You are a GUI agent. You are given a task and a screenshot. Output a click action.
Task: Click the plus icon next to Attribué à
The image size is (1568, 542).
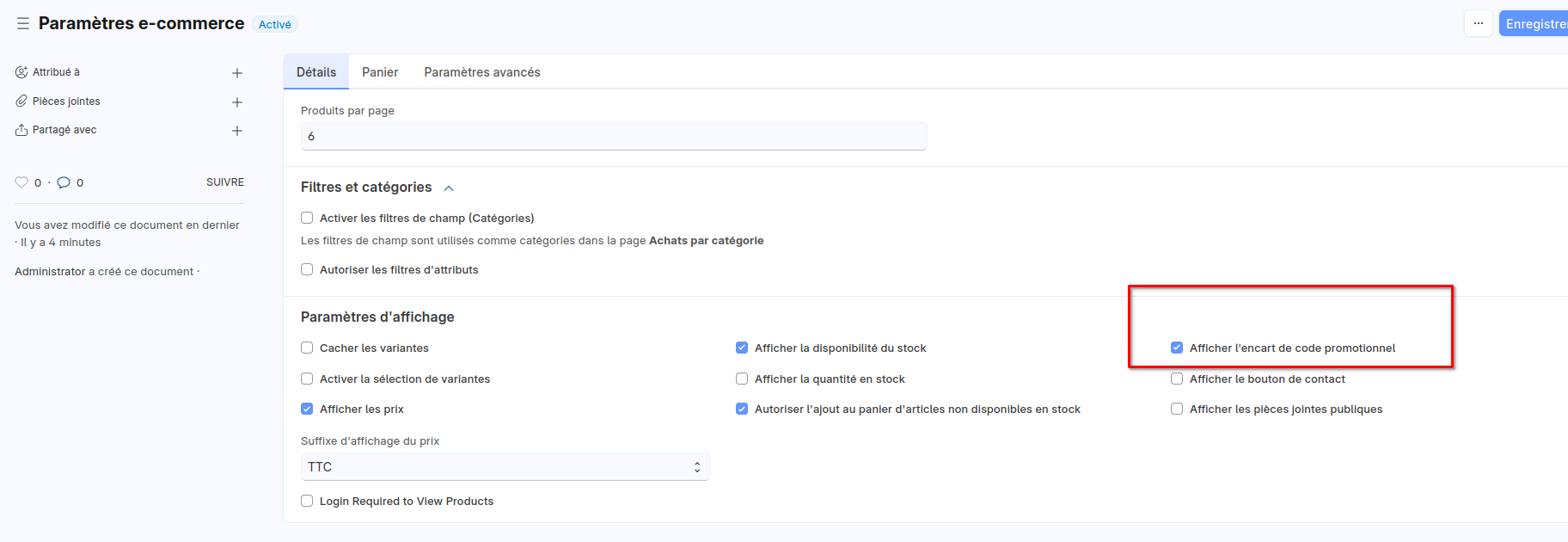[x=237, y=73]
